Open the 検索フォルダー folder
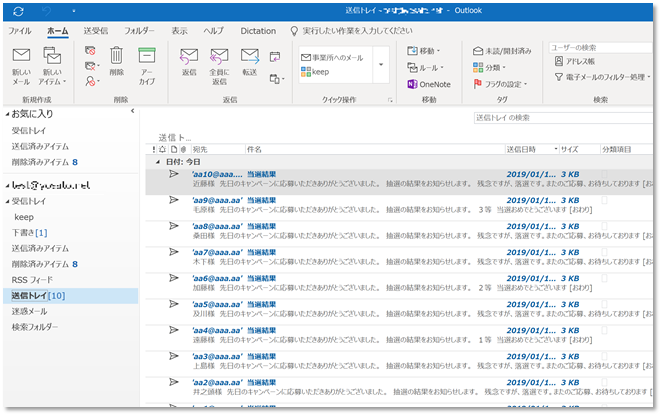The width and height of the screenshot is (662, 416). point(35,327)
